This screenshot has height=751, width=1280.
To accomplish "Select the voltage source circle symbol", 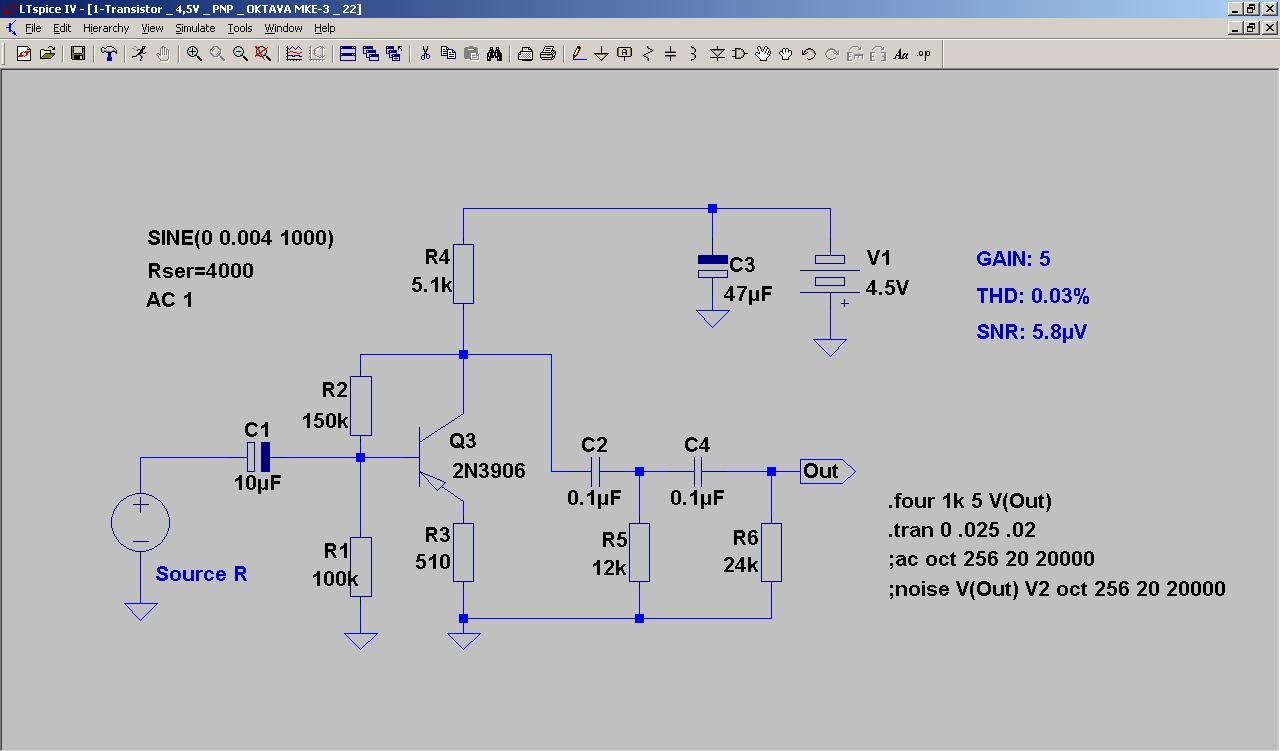I will [x=140, y=522].
